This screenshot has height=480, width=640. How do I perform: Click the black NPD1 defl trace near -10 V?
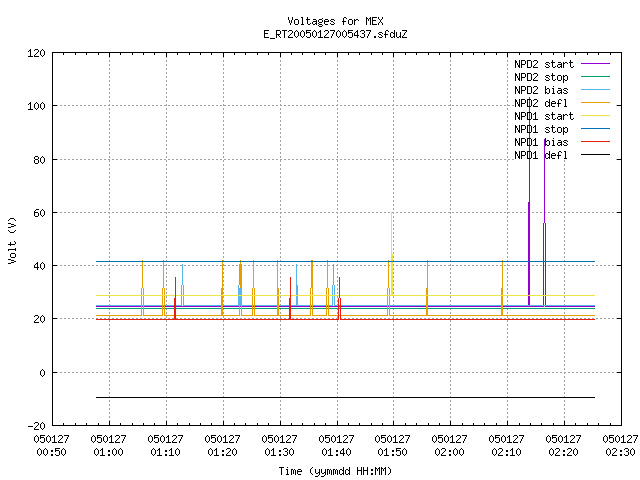[345, 397]
